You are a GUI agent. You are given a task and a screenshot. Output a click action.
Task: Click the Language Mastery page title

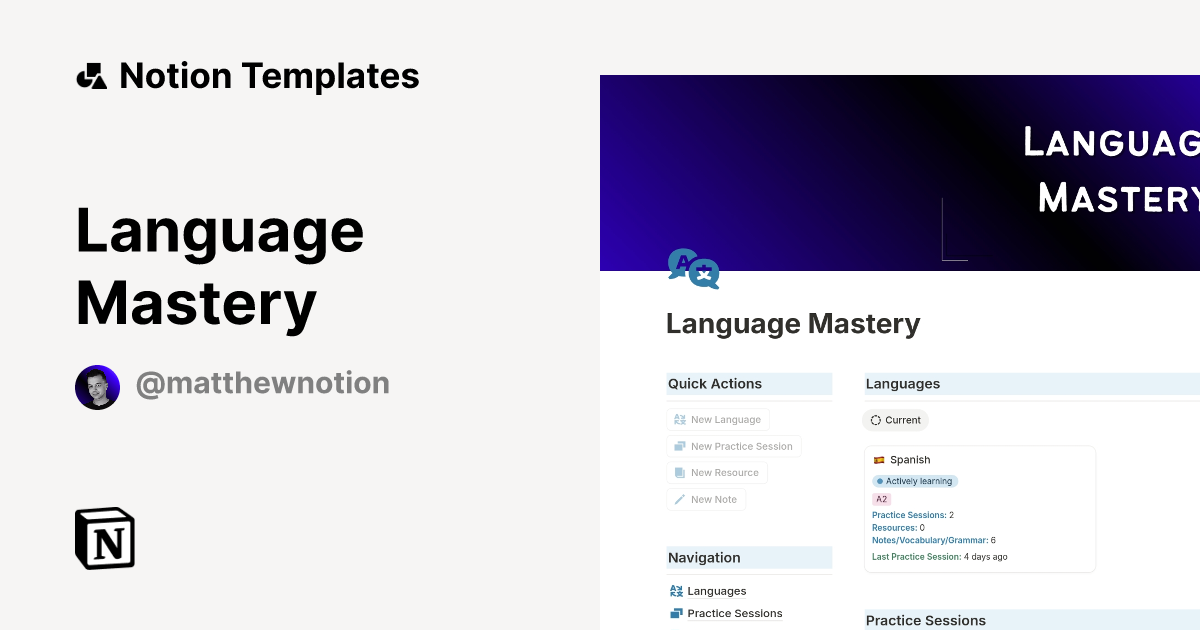pos(793,324)
